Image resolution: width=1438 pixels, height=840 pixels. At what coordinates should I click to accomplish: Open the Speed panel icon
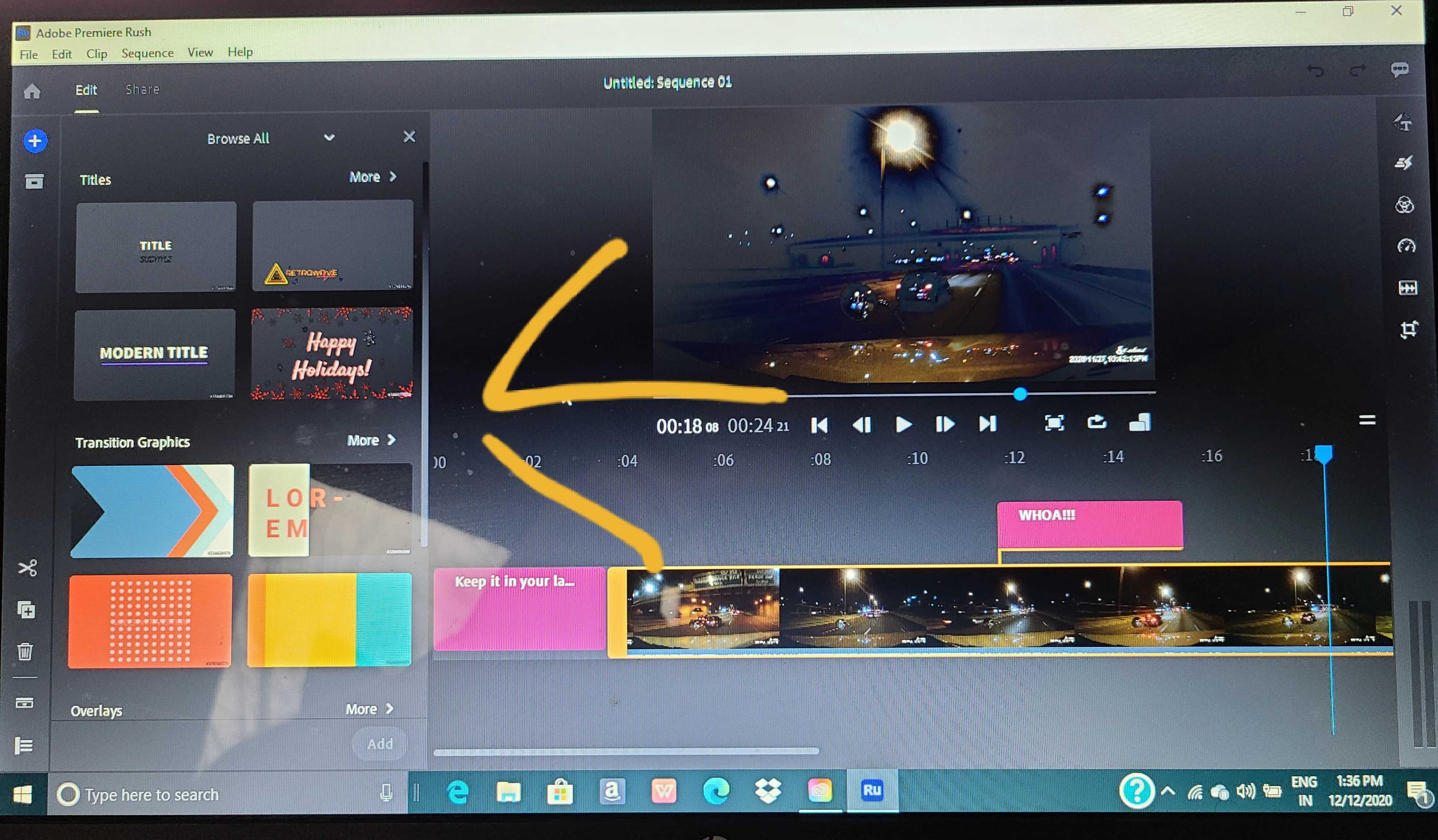[1407, 246]
